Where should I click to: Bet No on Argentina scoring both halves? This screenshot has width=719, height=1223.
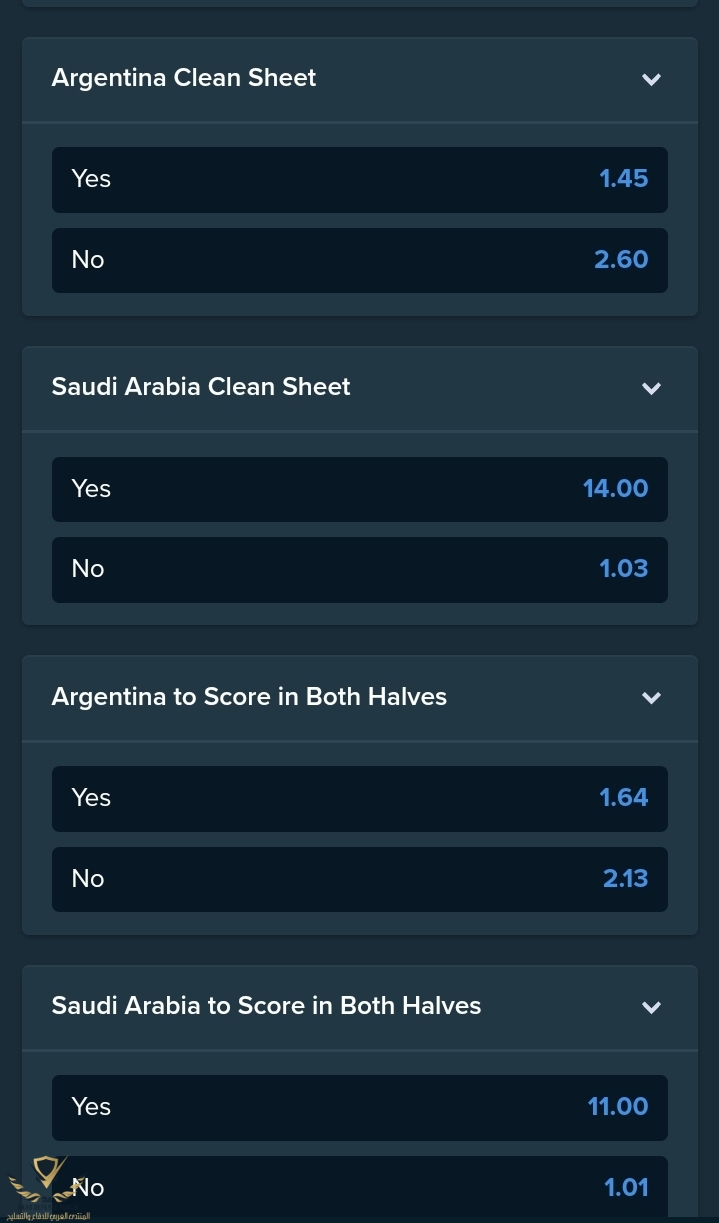pos(359,879)
